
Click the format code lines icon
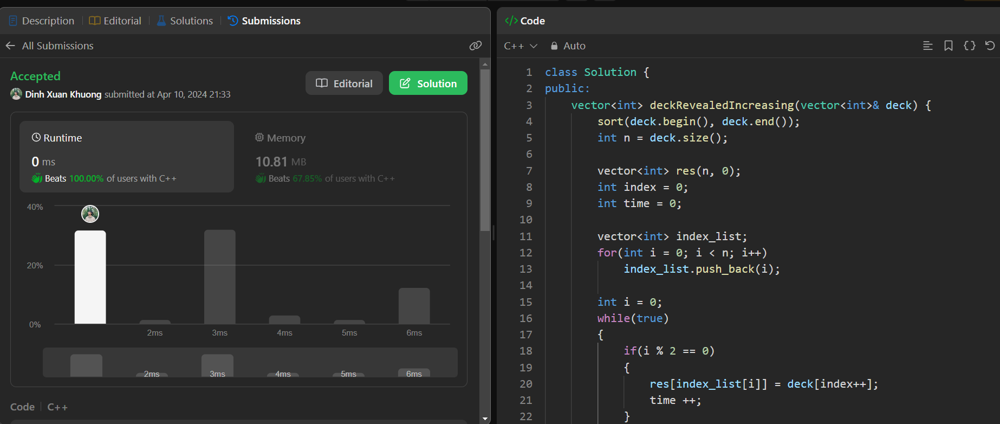coord(928,46)
